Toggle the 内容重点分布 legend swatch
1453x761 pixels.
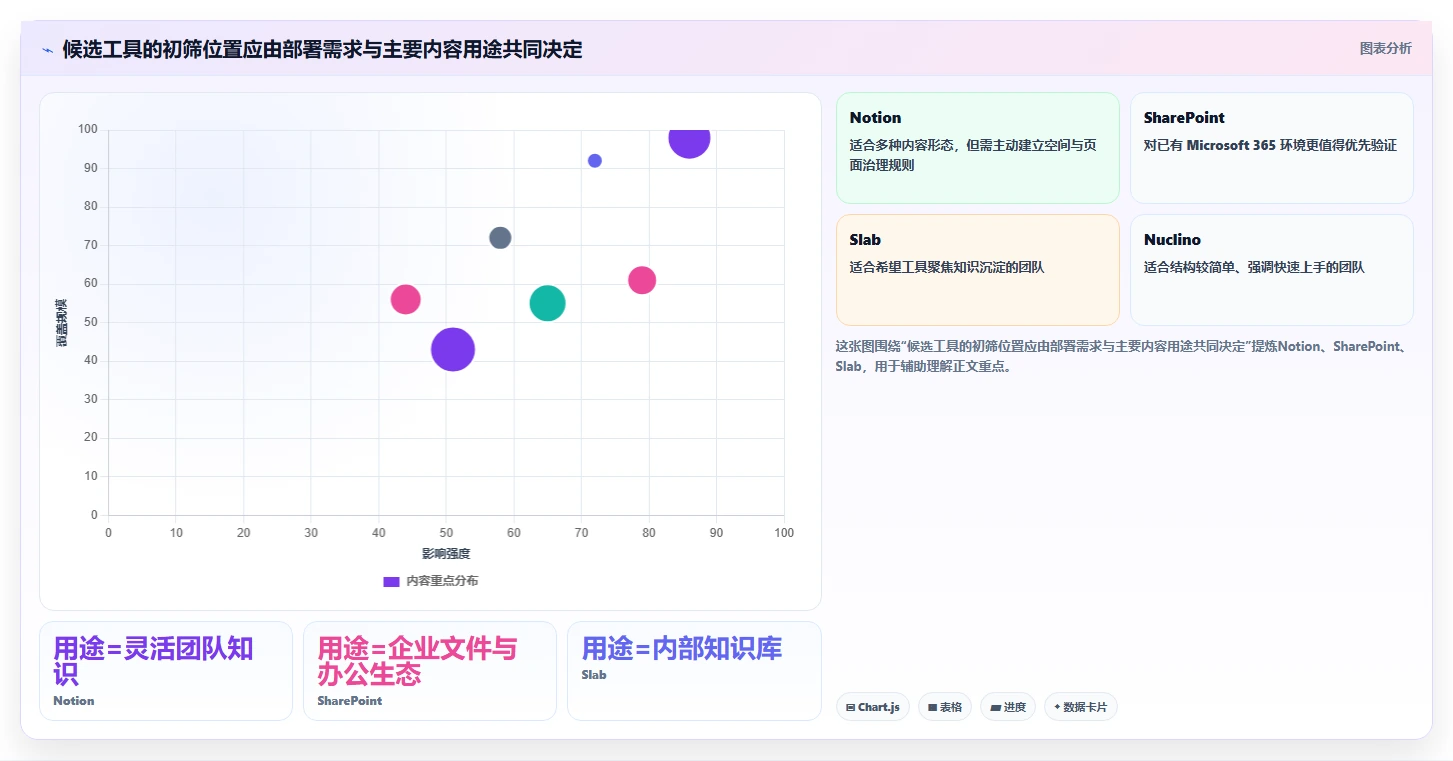391,581
